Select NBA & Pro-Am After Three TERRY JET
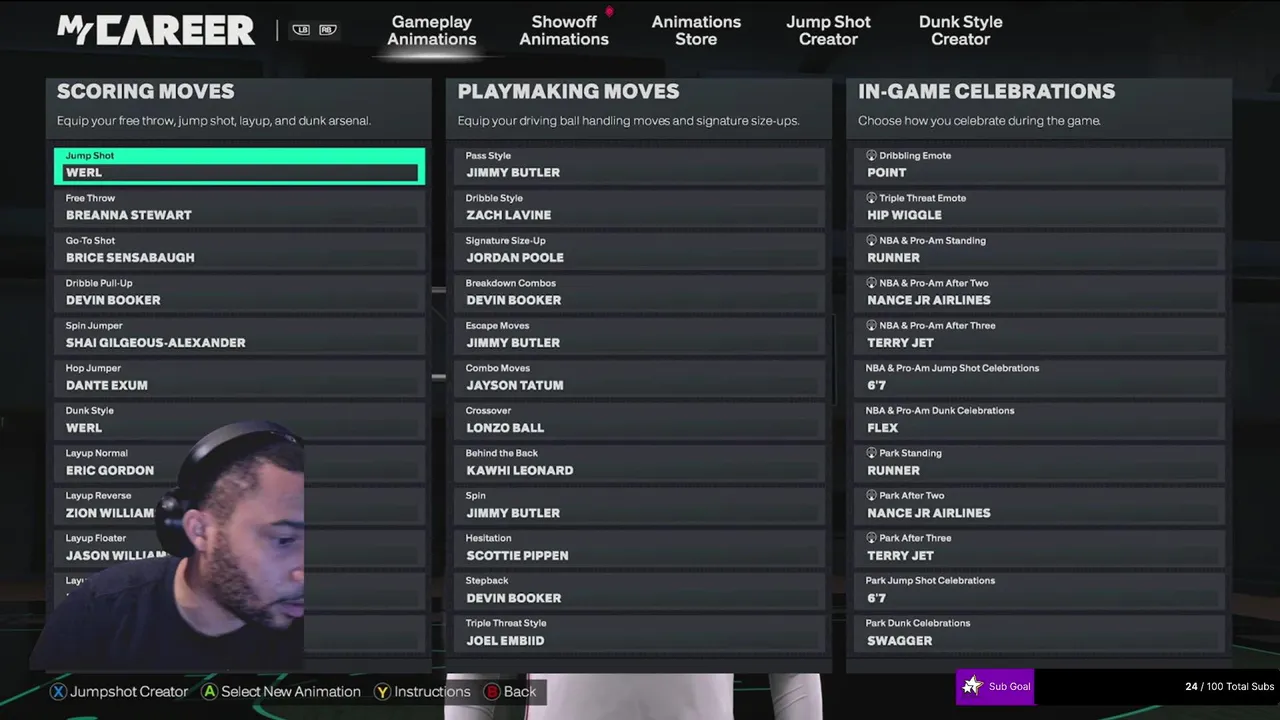The height and width of the screenshot is (720, 1280). 1040,336
